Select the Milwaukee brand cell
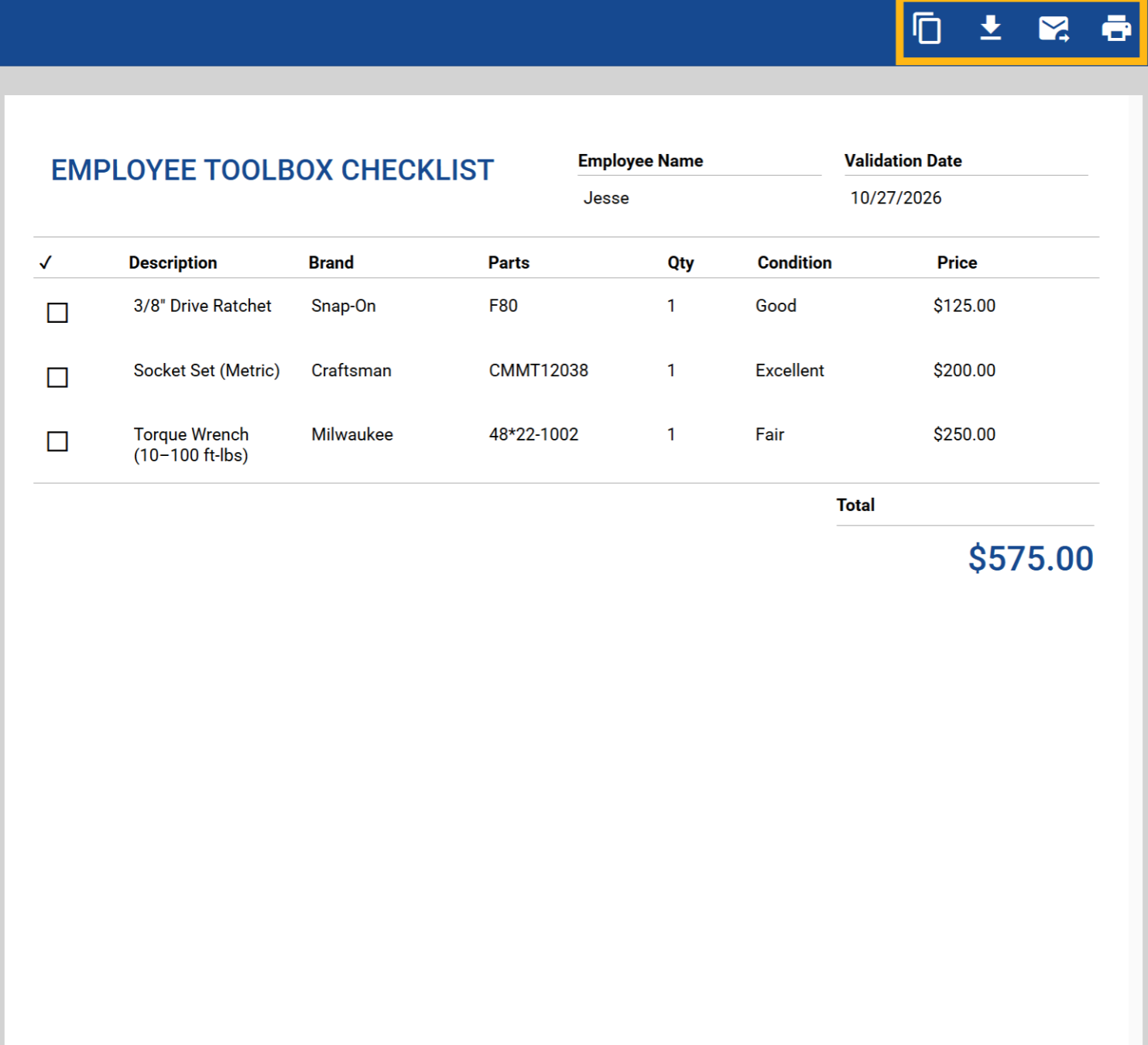 click(x=352, y=435)
